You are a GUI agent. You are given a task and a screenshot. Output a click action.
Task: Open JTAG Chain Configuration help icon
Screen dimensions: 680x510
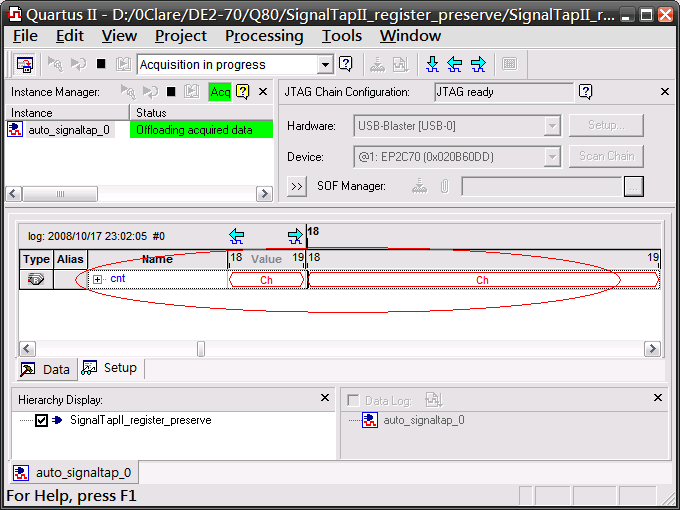(x=585, y=92)
